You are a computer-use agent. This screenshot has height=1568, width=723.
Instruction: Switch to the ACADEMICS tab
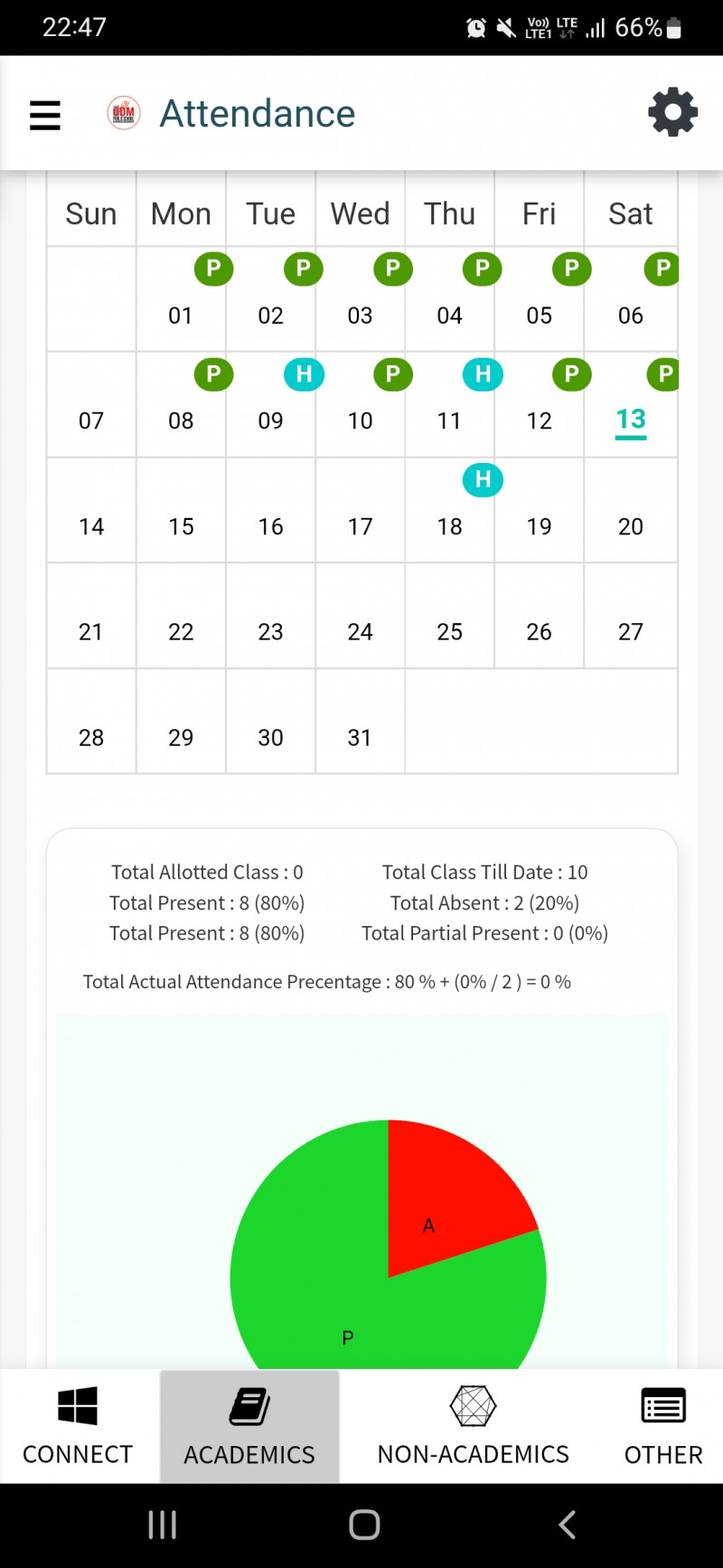coord(249,1426)
